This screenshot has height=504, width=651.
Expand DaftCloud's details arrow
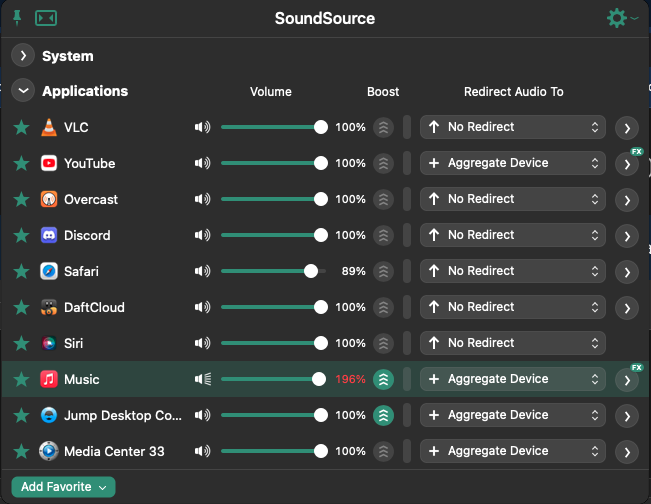[627, 308]
